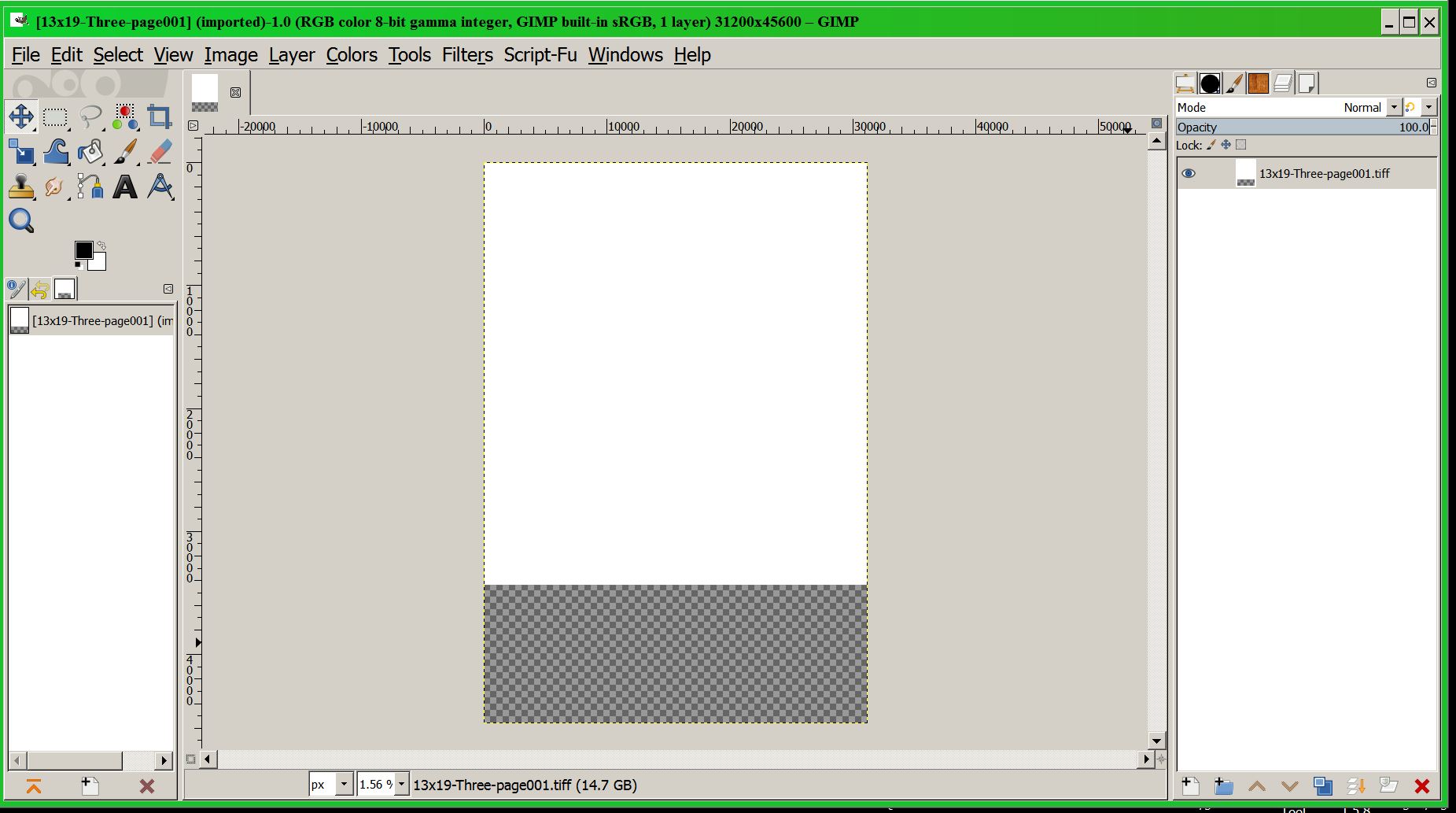Raise the layer one step
This screenshot has width=1456, height=813.
(x=1256, y=785)
